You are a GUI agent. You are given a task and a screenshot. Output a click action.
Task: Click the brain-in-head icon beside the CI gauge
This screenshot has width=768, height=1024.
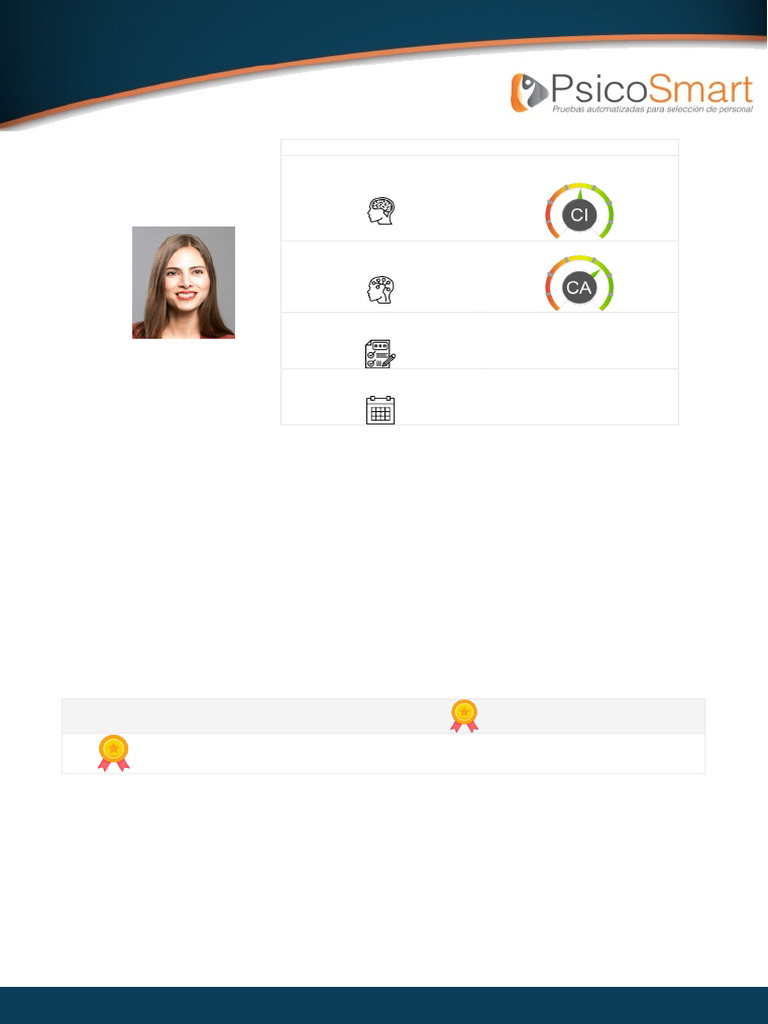(381, 212)
